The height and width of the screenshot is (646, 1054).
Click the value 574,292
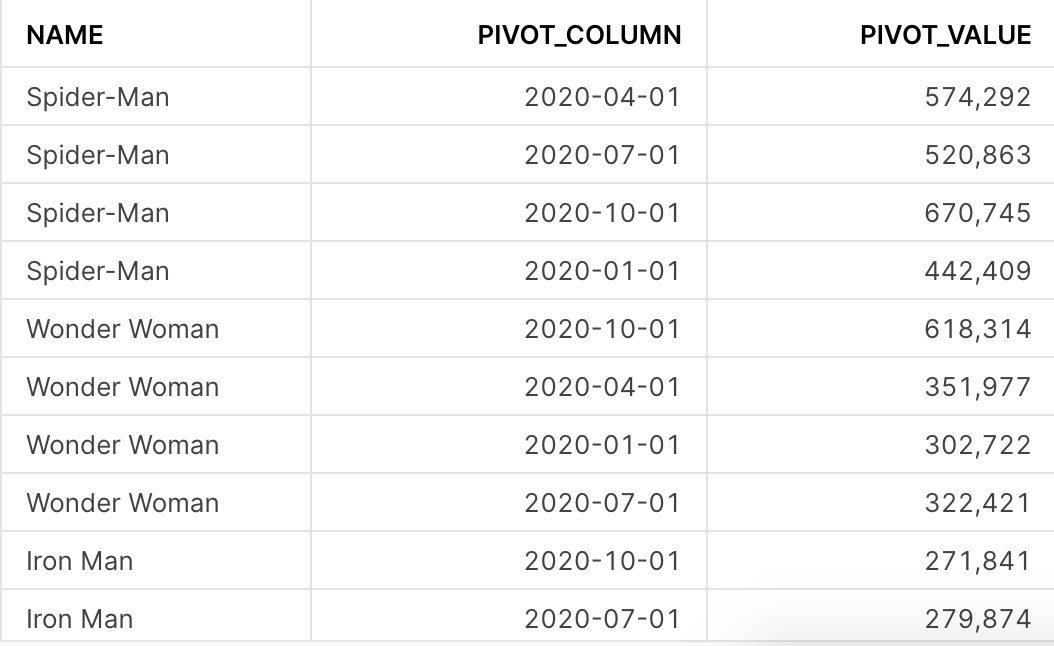(x=977, y=97)
